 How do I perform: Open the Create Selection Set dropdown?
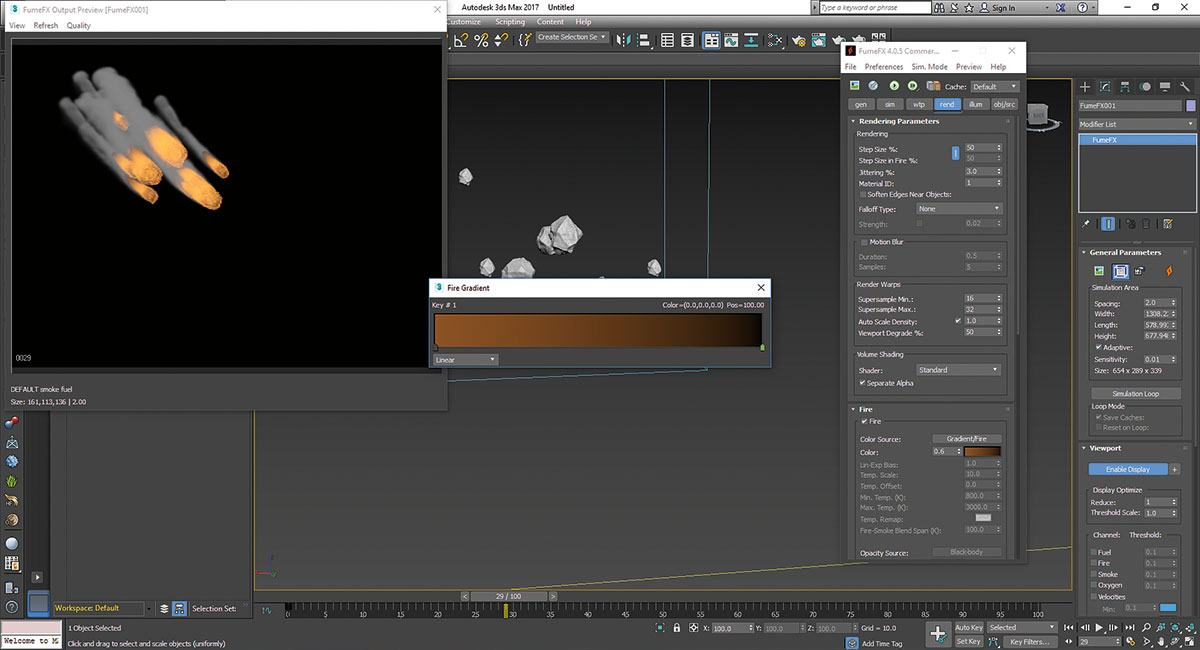572,37
